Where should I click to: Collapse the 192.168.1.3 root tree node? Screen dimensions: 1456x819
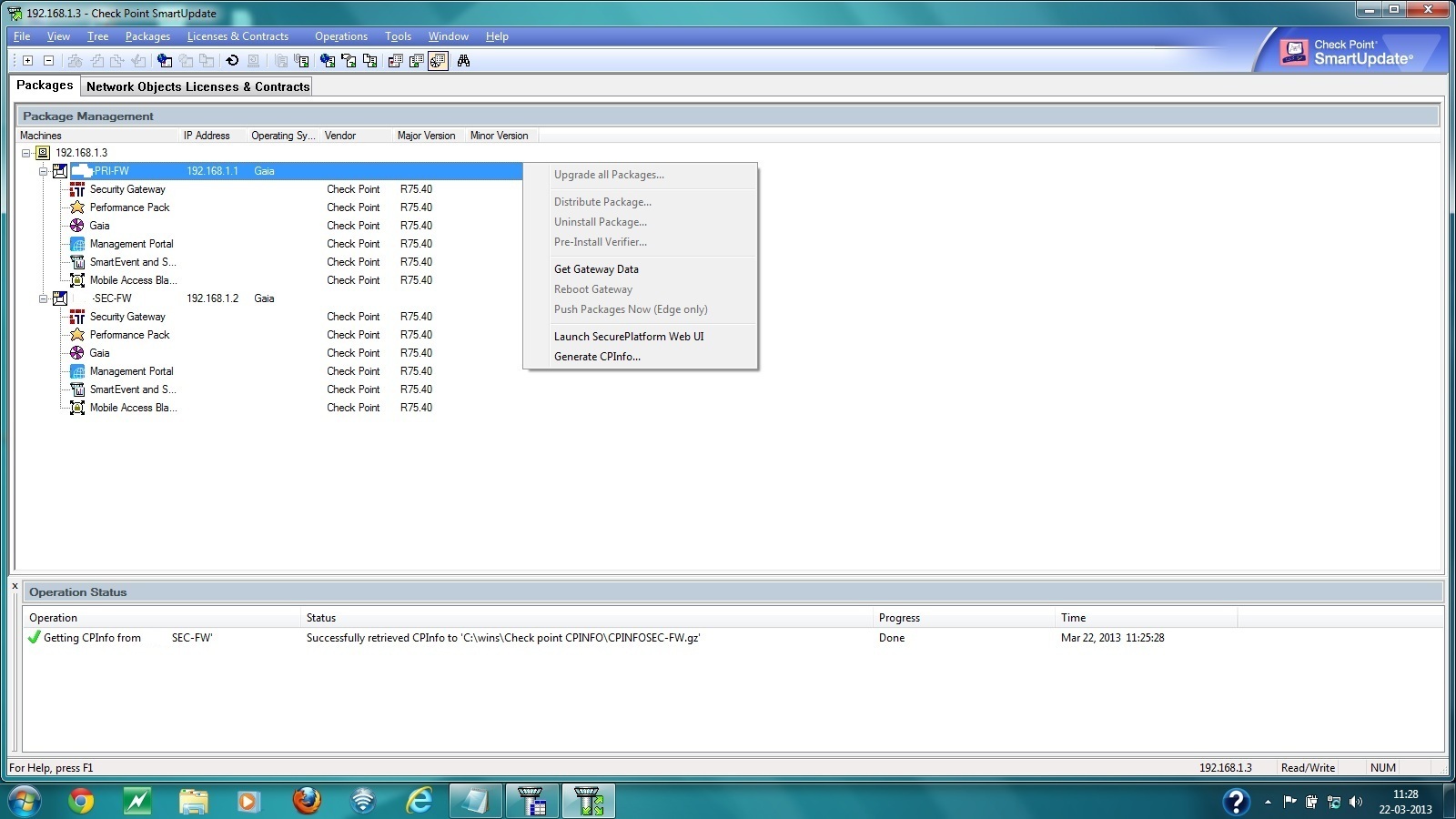click(25, 153)
